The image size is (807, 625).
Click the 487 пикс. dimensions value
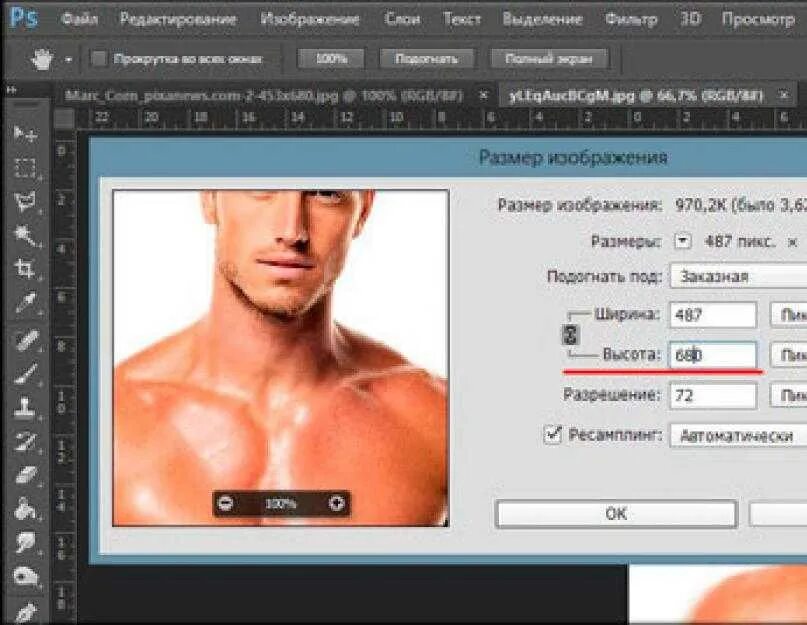click(x=739, y=241)
